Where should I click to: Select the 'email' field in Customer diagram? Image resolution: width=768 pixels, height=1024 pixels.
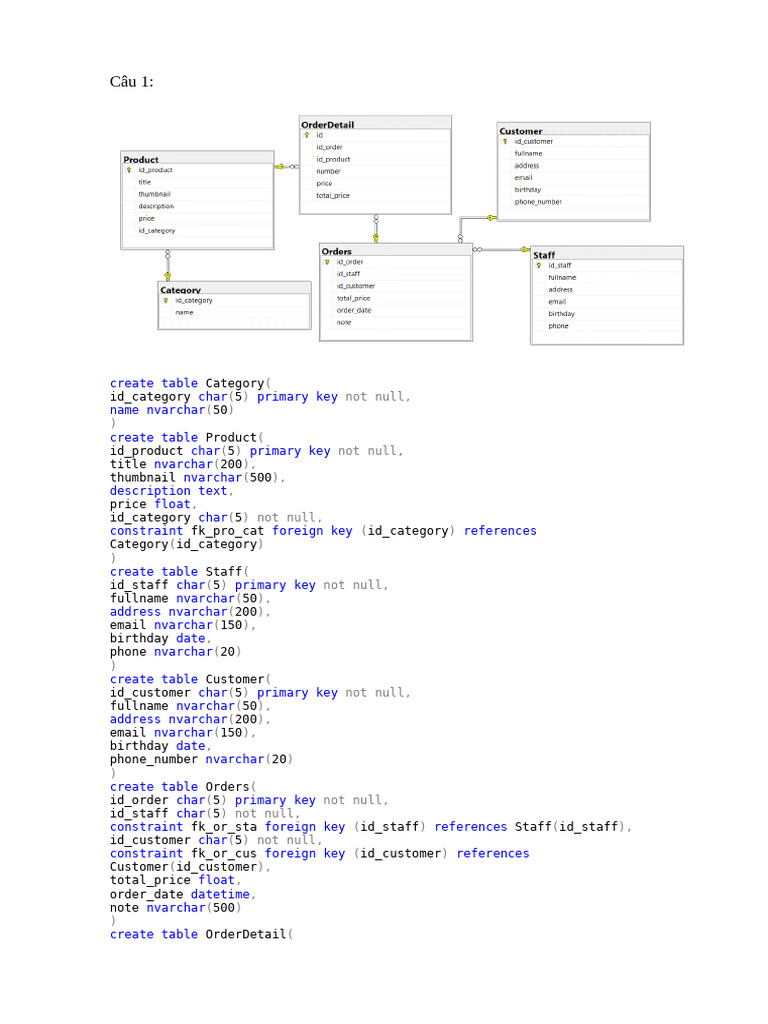pos(523,178)
